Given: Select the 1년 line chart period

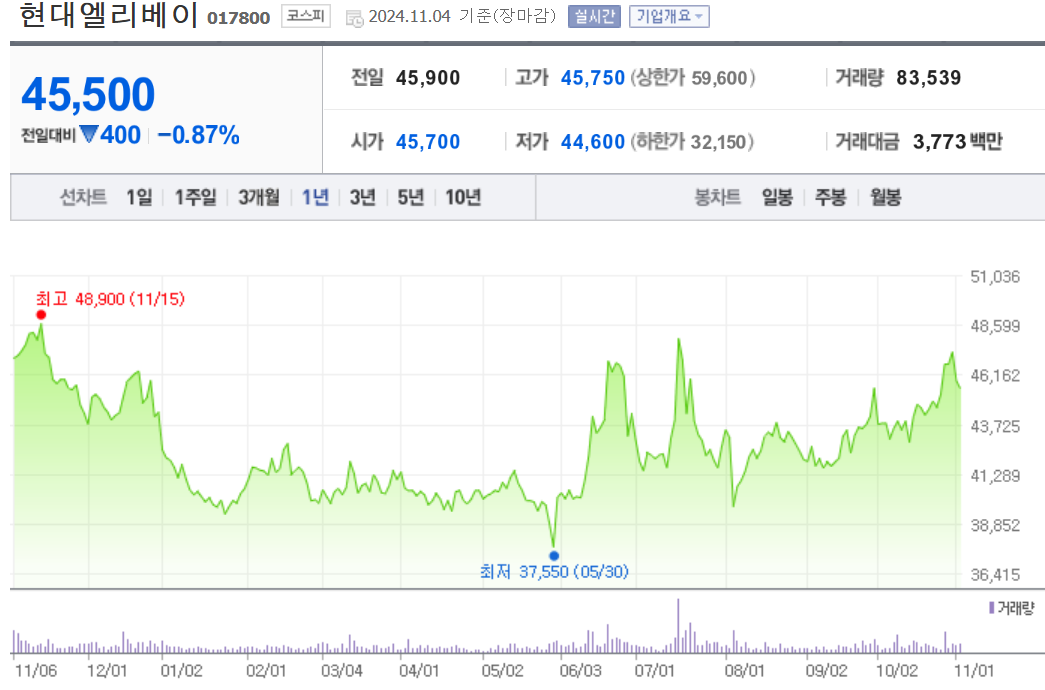Looking at the screenshot, I should click(x=315, y=197).
